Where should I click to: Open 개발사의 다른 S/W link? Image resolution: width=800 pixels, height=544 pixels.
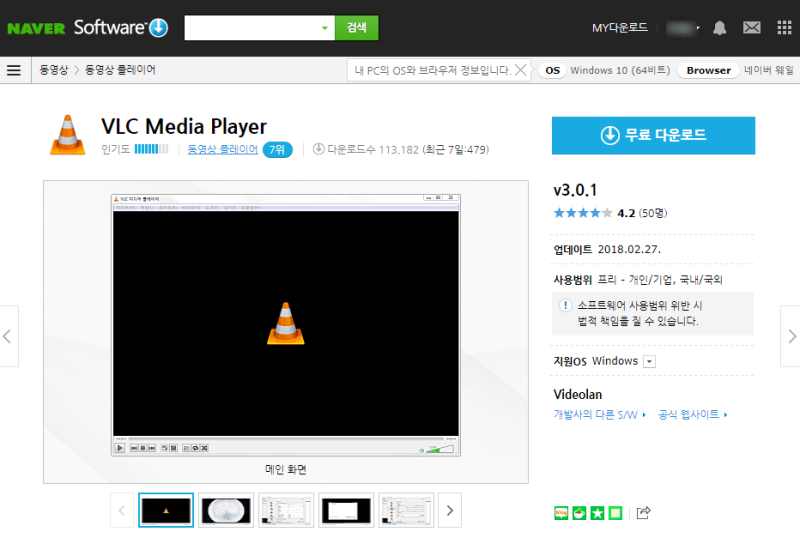(x=600, y=414)
